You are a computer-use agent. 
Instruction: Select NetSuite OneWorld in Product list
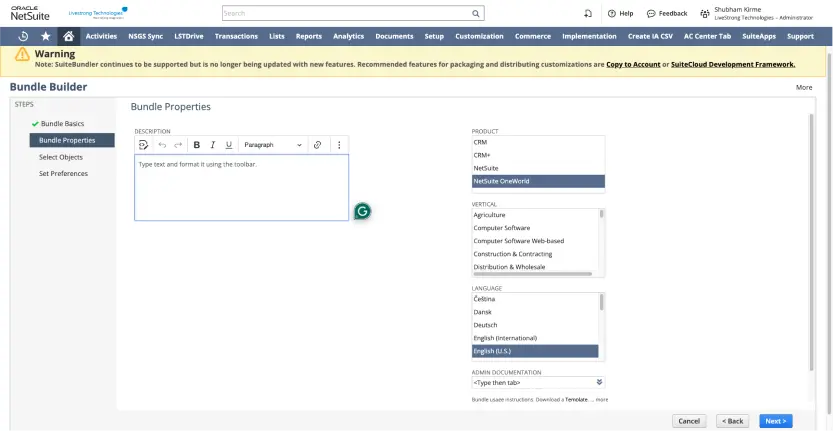538,181
